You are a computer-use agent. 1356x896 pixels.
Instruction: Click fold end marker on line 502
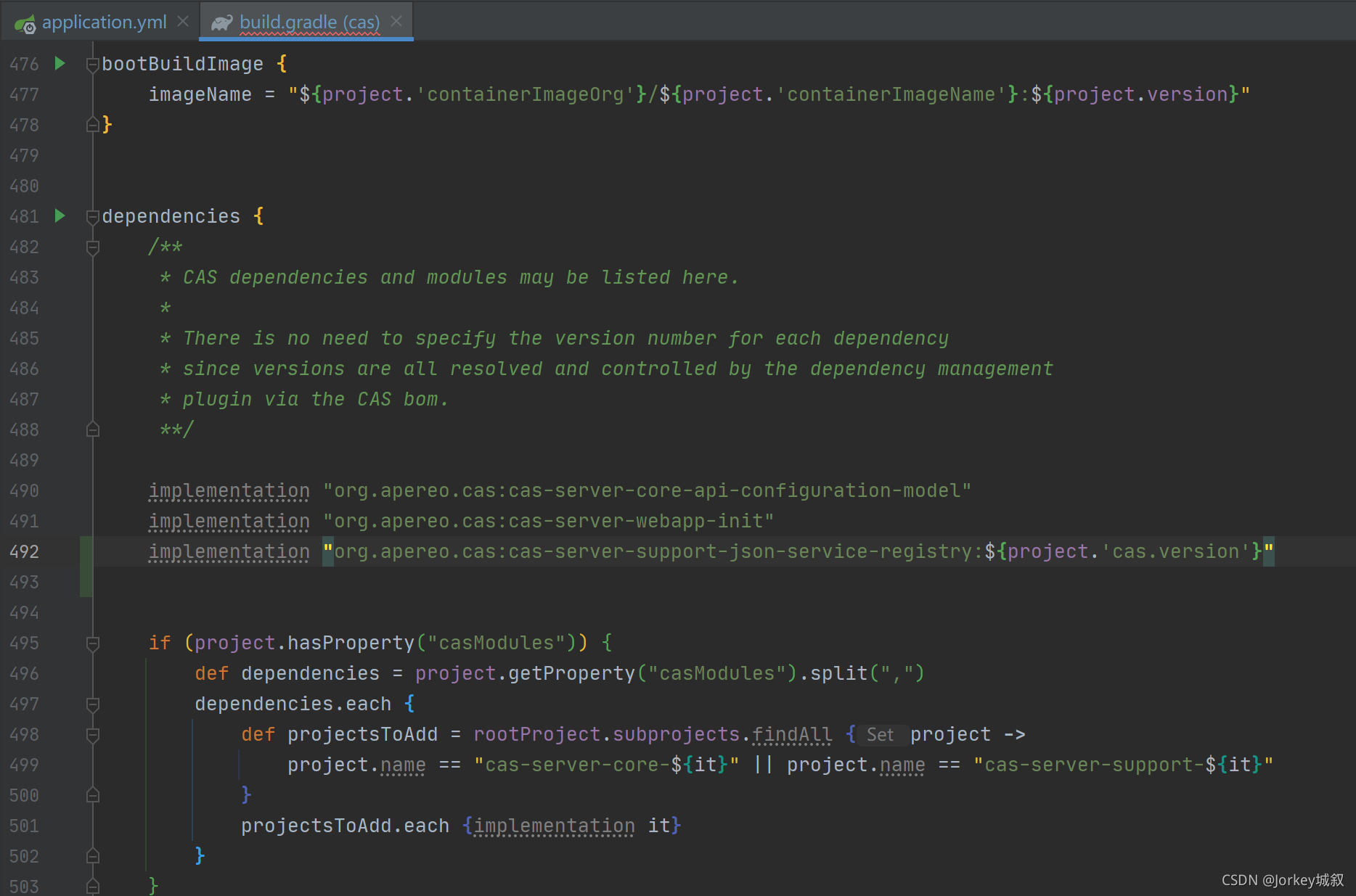click(92, 856)
